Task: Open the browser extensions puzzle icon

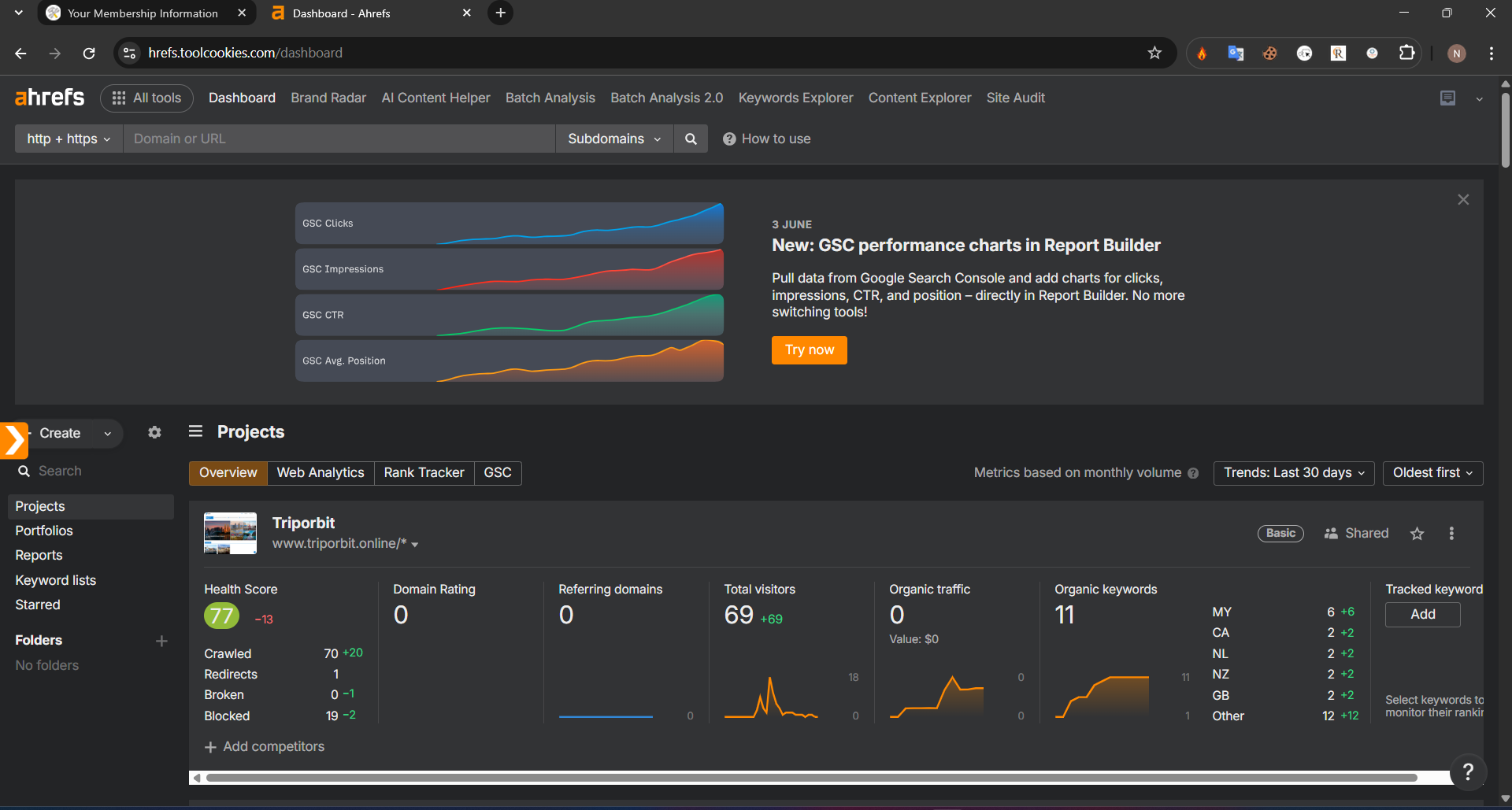Action: coord(1406,53)
